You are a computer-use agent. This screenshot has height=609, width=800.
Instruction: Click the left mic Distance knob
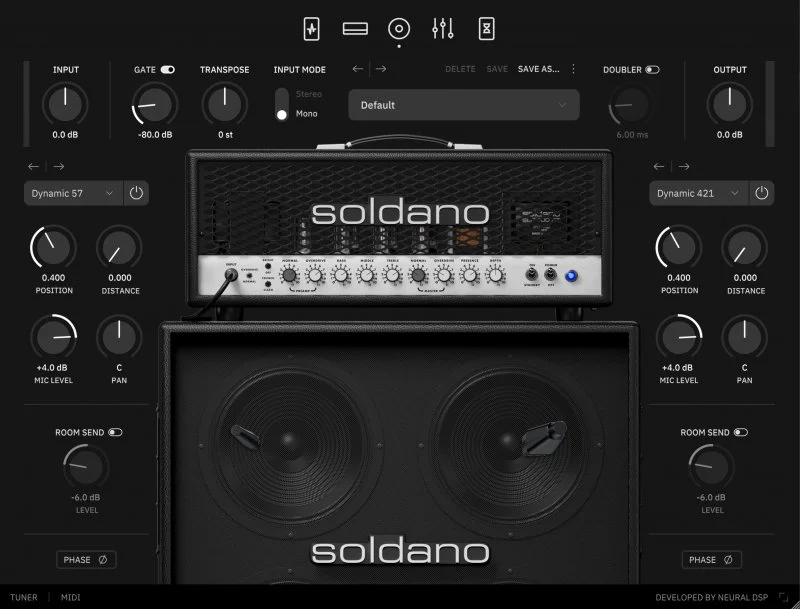119,247
